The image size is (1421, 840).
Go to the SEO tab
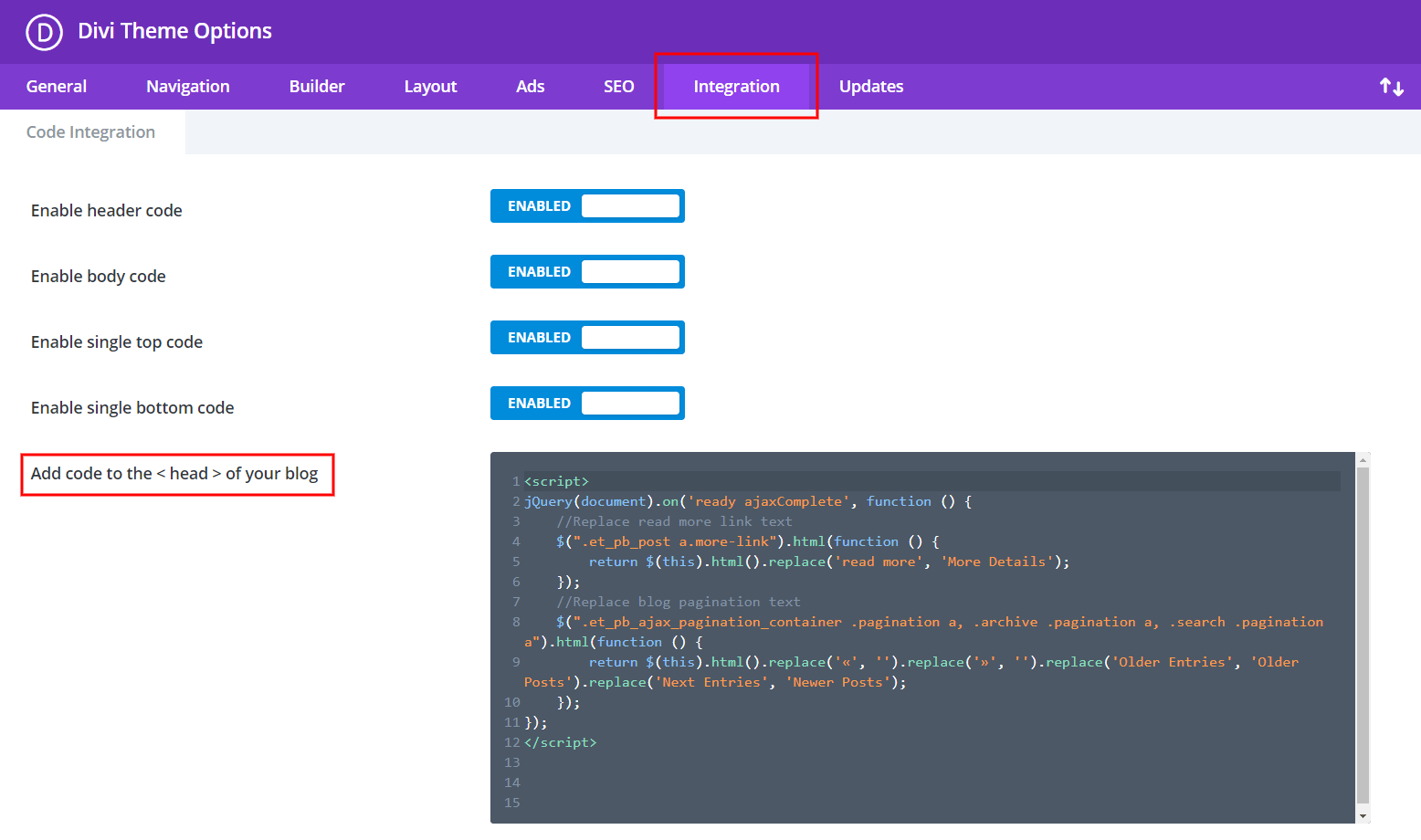[x=618, y=87]
